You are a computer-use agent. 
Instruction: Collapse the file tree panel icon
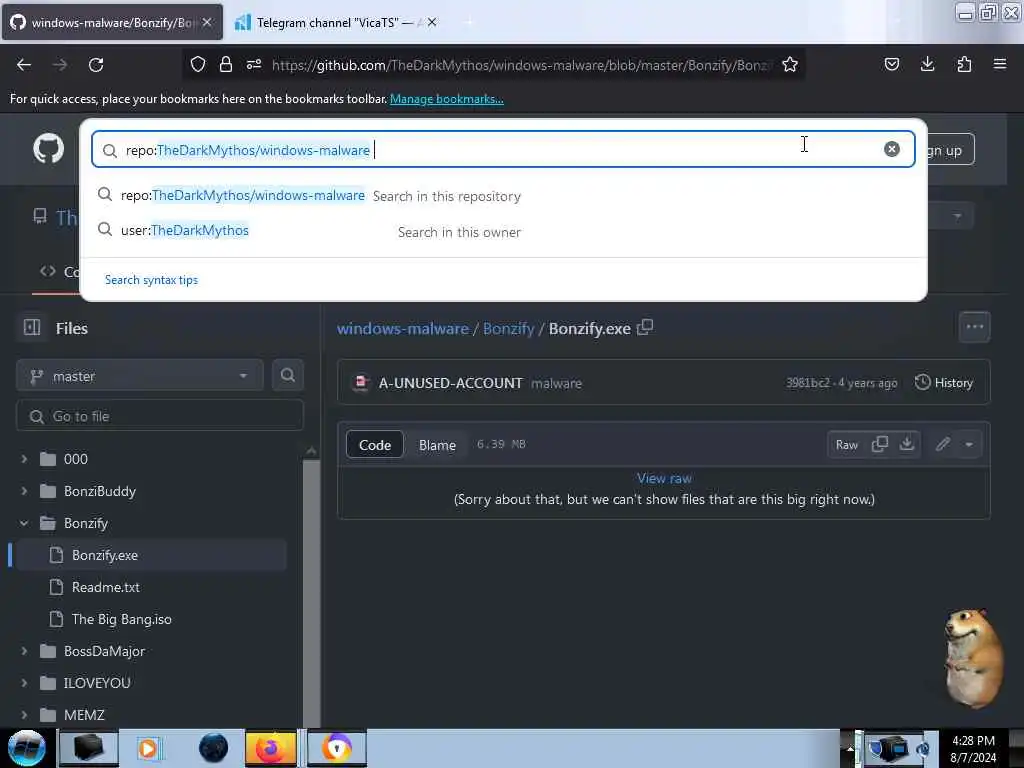32,327
